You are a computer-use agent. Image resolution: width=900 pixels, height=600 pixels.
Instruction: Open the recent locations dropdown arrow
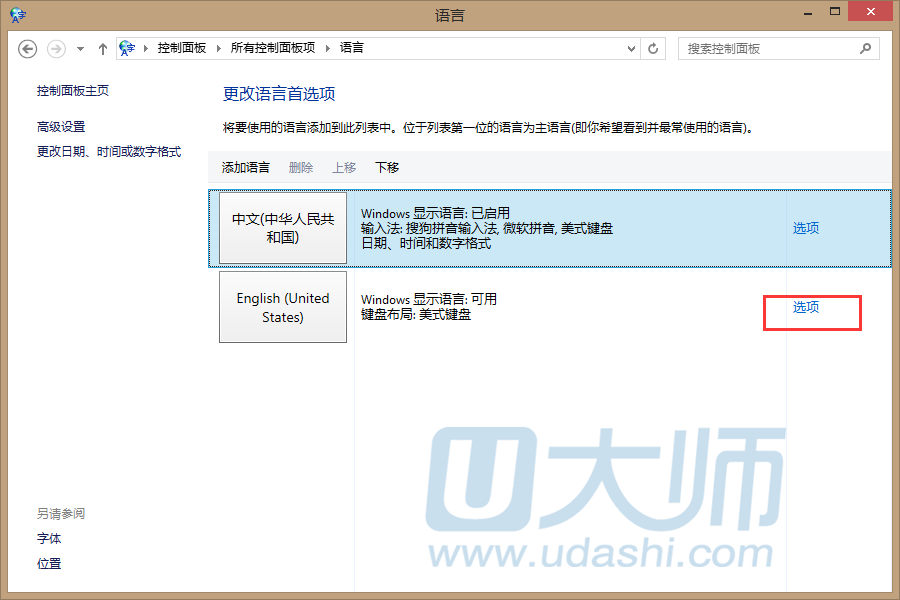point(80,48)
